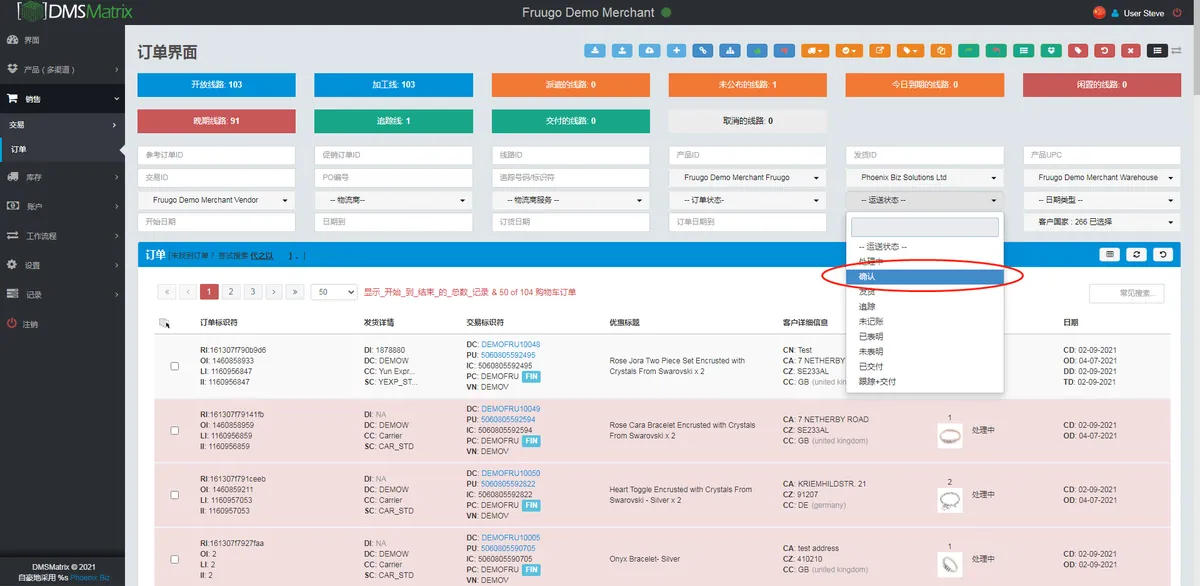Image resolution: width=1200 pixels, height=586 pixels.
Task: Open the page size dropdown showing 50
Action: click(334, 292)
